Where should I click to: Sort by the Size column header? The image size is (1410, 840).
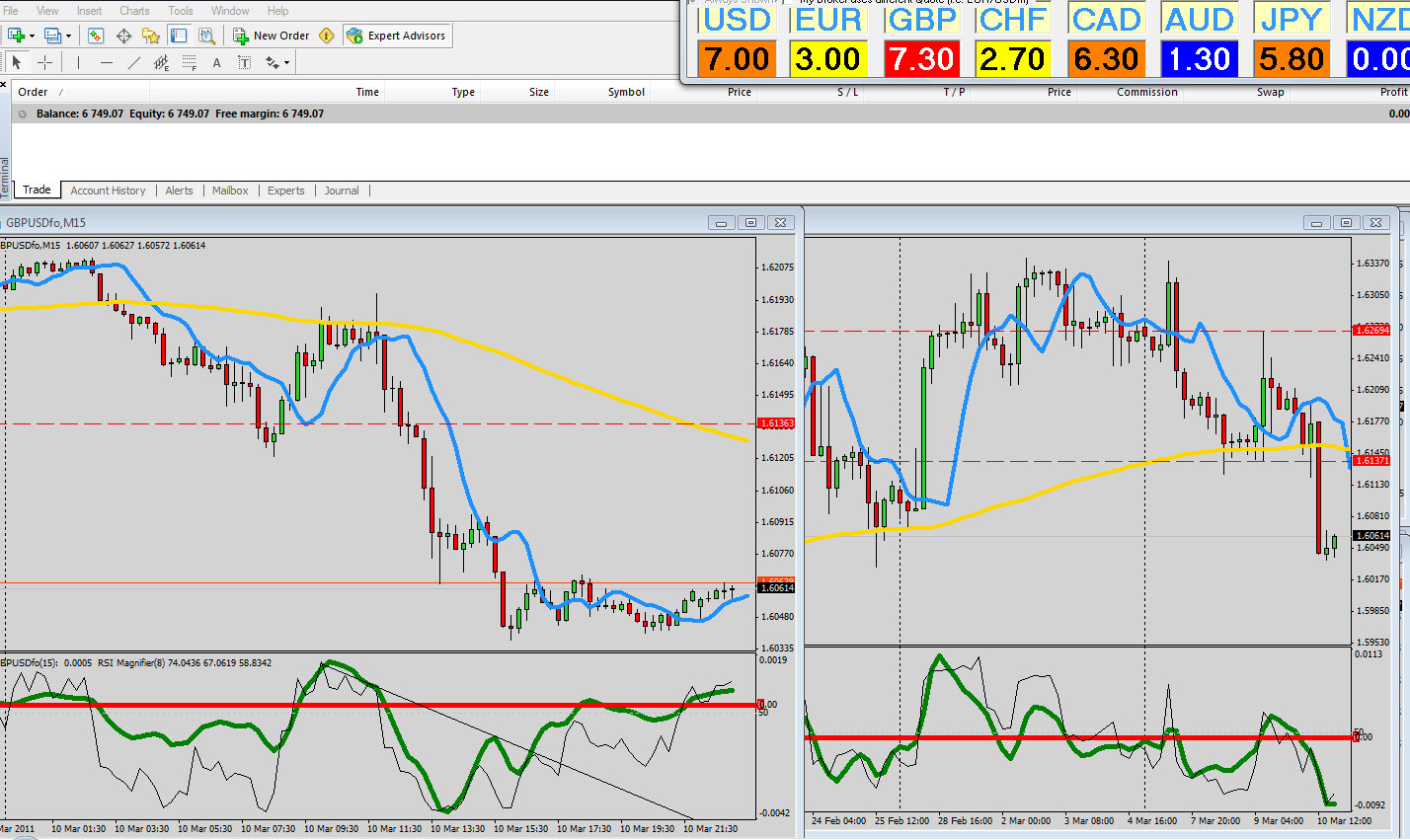[539, 92]
